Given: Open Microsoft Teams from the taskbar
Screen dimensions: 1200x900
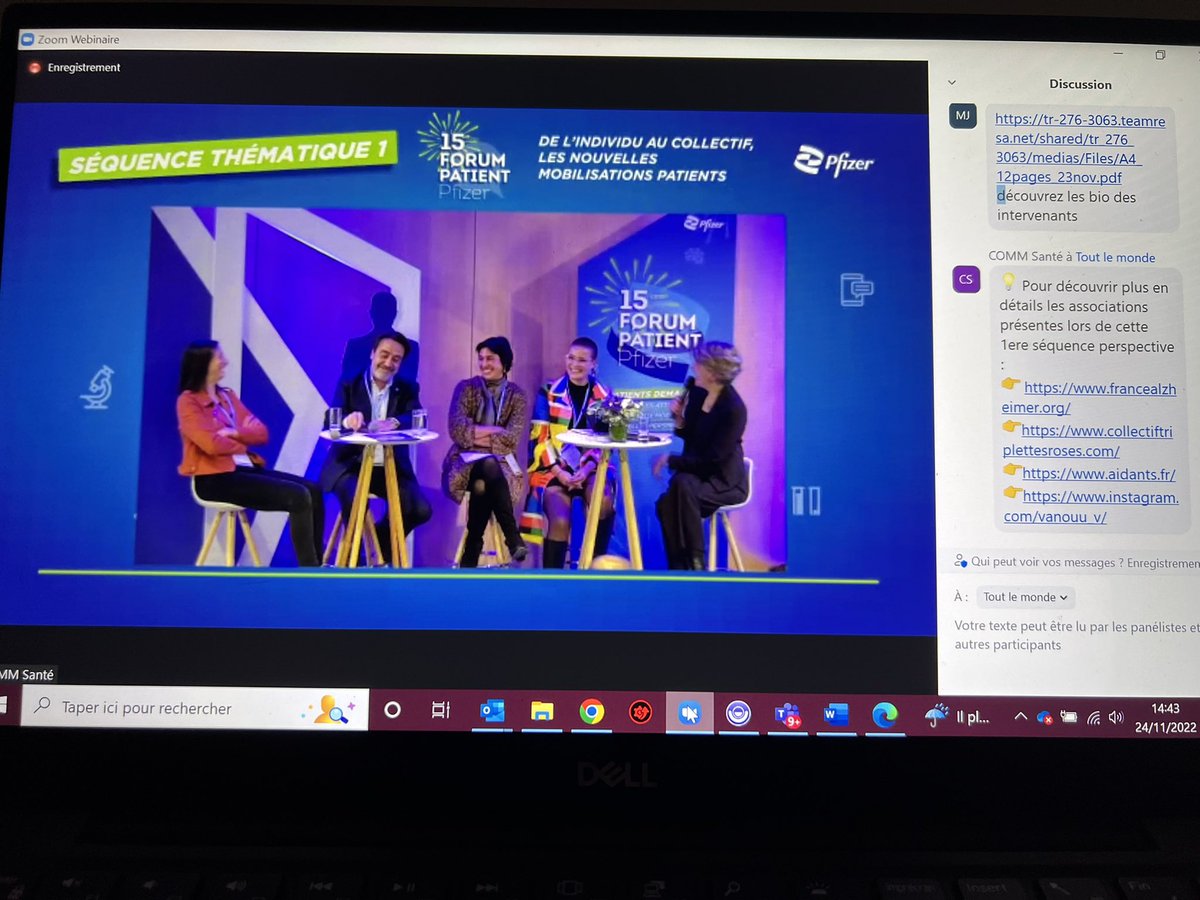Looking at the screenshot, I should [788, 715].
